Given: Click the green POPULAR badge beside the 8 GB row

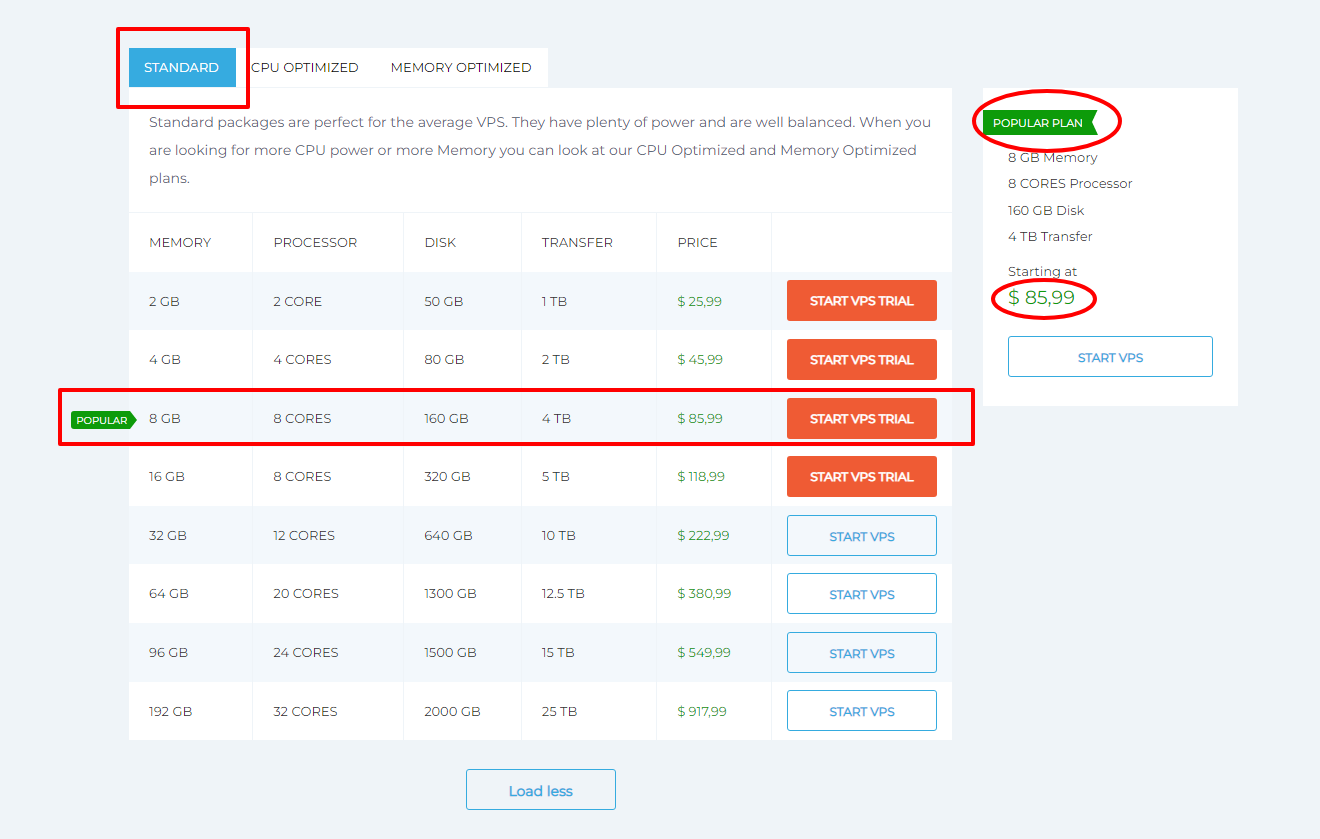Looking at the screenshot, I should [103, 420].
